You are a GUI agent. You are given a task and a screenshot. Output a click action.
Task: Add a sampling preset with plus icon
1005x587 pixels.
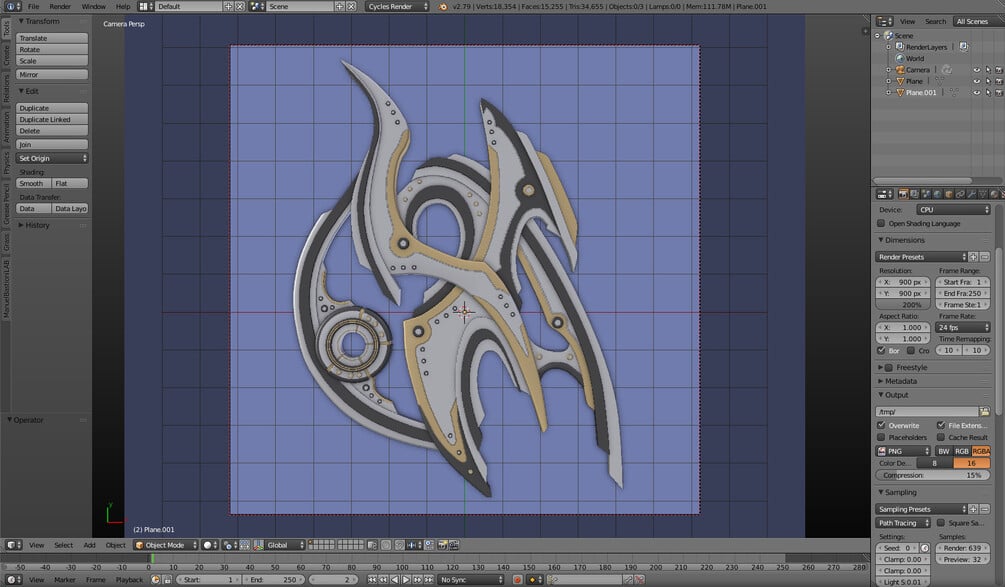click(974, 509)
